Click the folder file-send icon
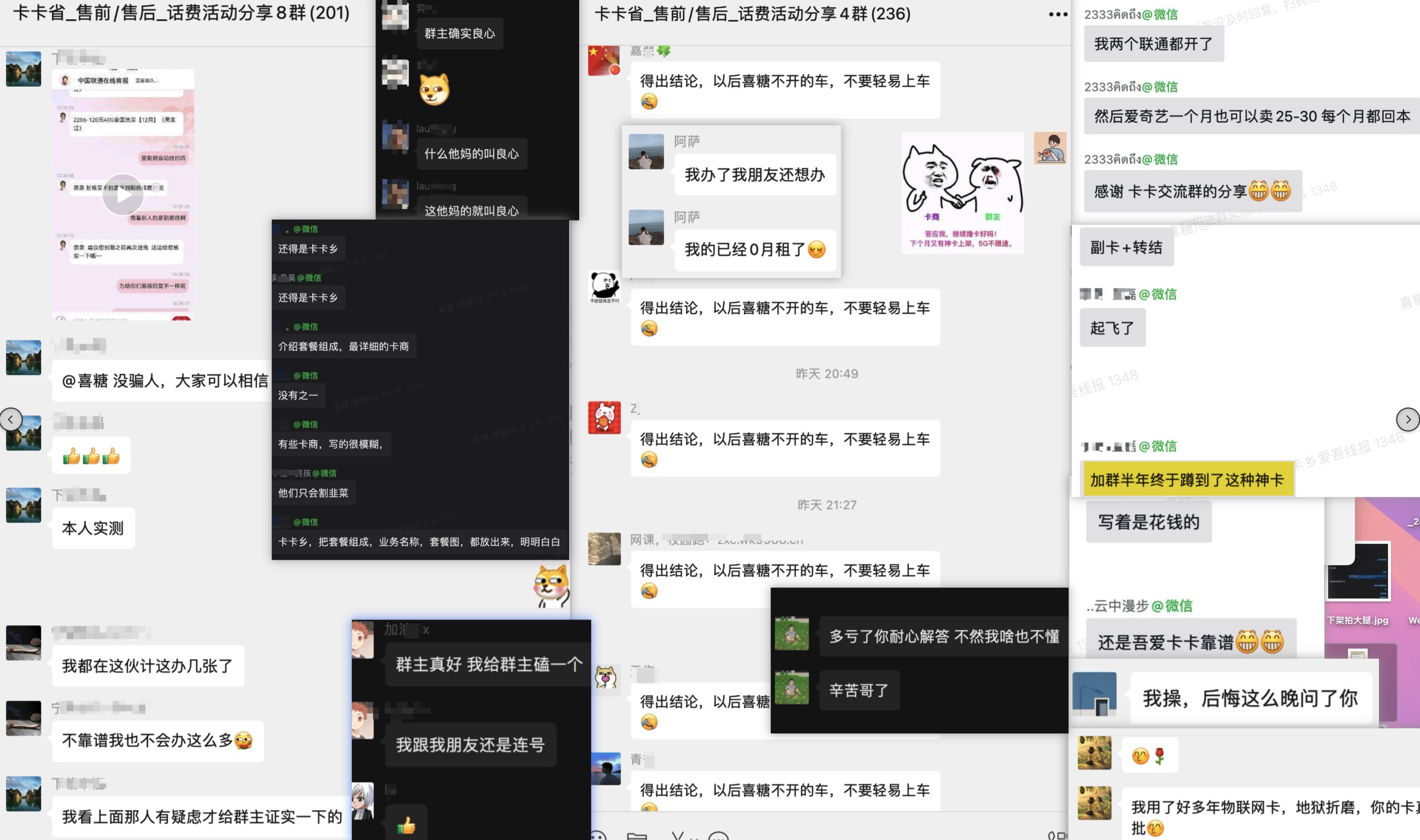 pyautogui.click(x=638, y=836)
